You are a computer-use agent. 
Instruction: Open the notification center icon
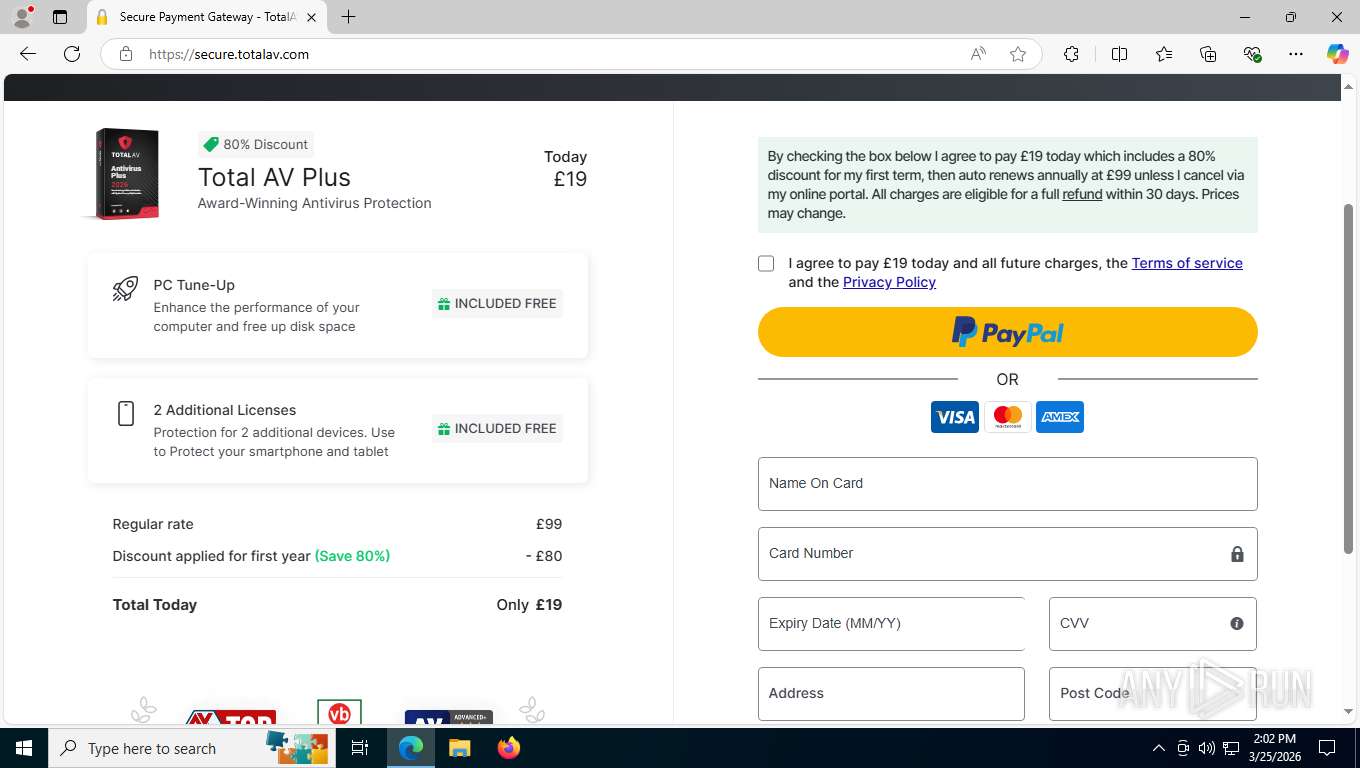(1327, 748)
